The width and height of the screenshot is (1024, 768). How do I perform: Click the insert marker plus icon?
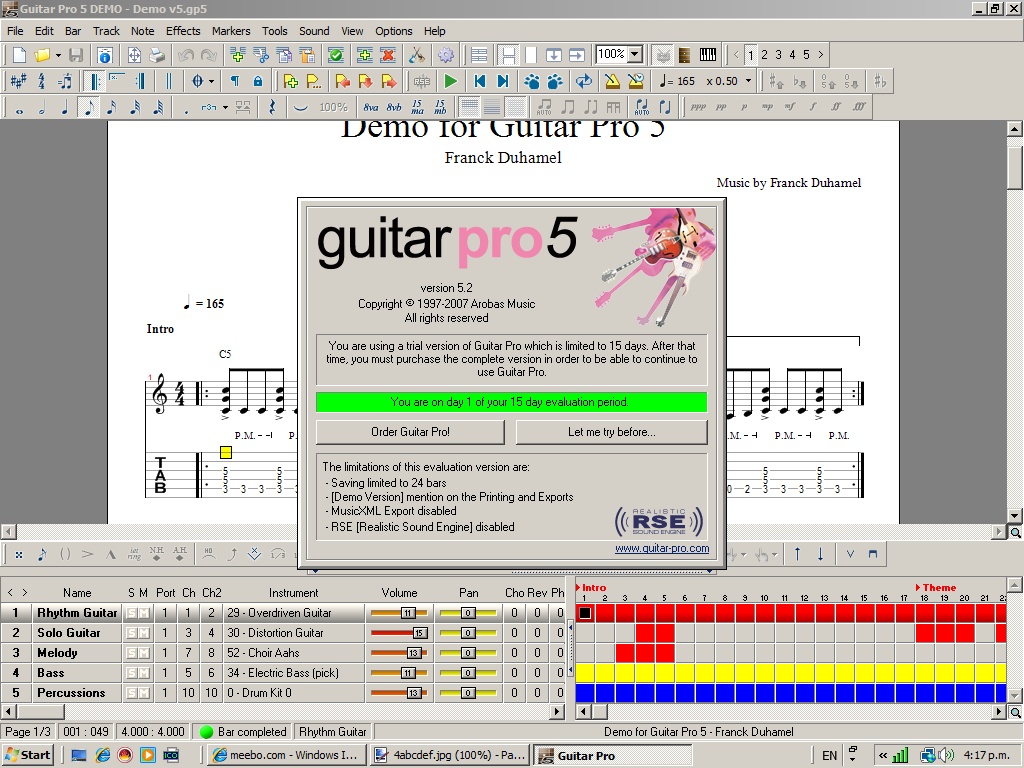pyautogui.click(x=290, y=82)
